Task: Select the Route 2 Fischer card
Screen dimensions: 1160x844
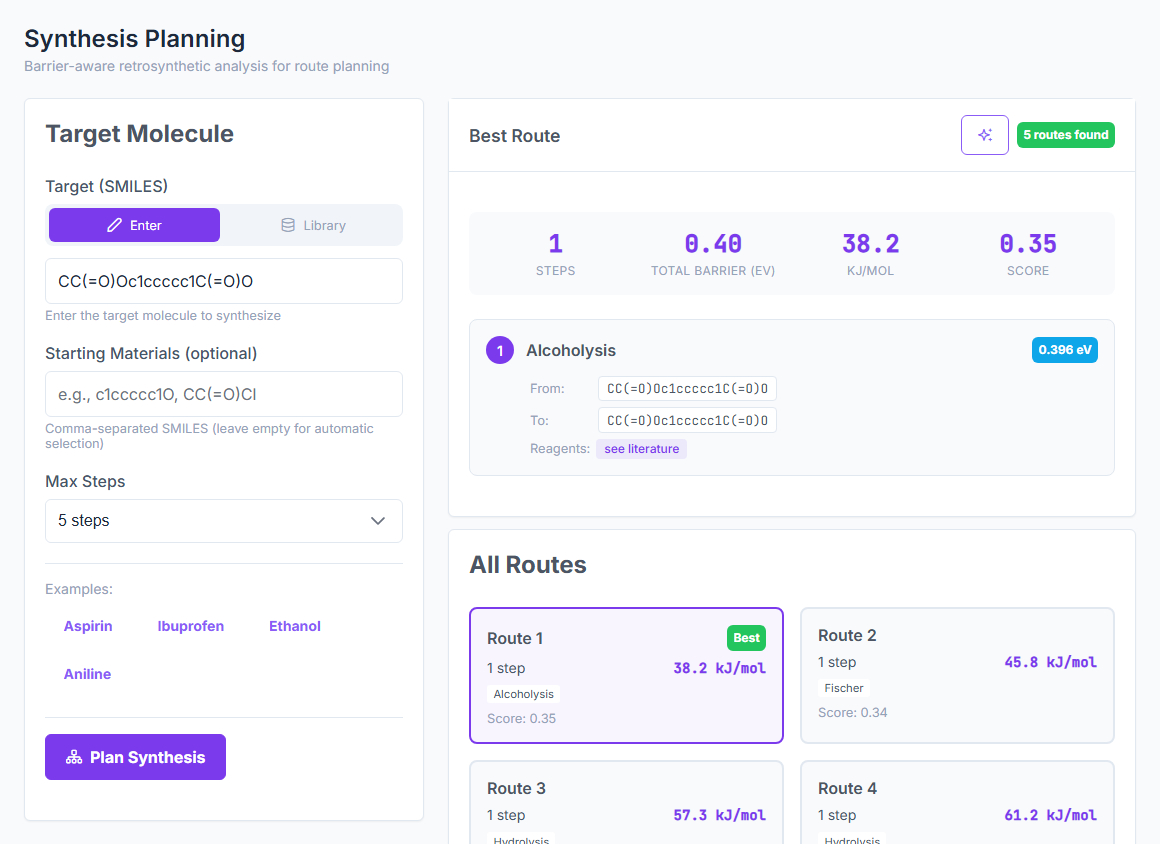Action: point(957,675)
